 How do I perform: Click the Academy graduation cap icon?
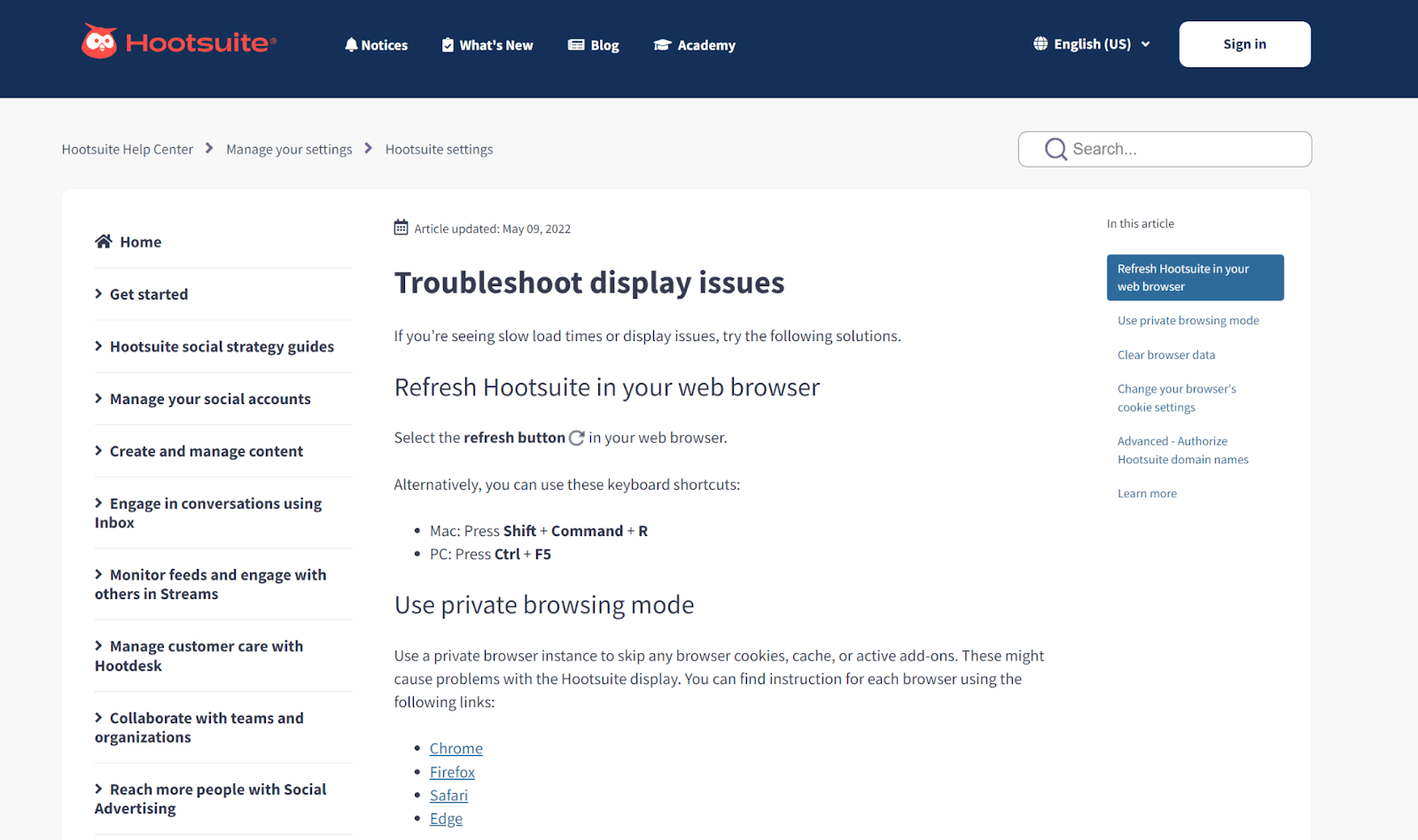[662, 45]
